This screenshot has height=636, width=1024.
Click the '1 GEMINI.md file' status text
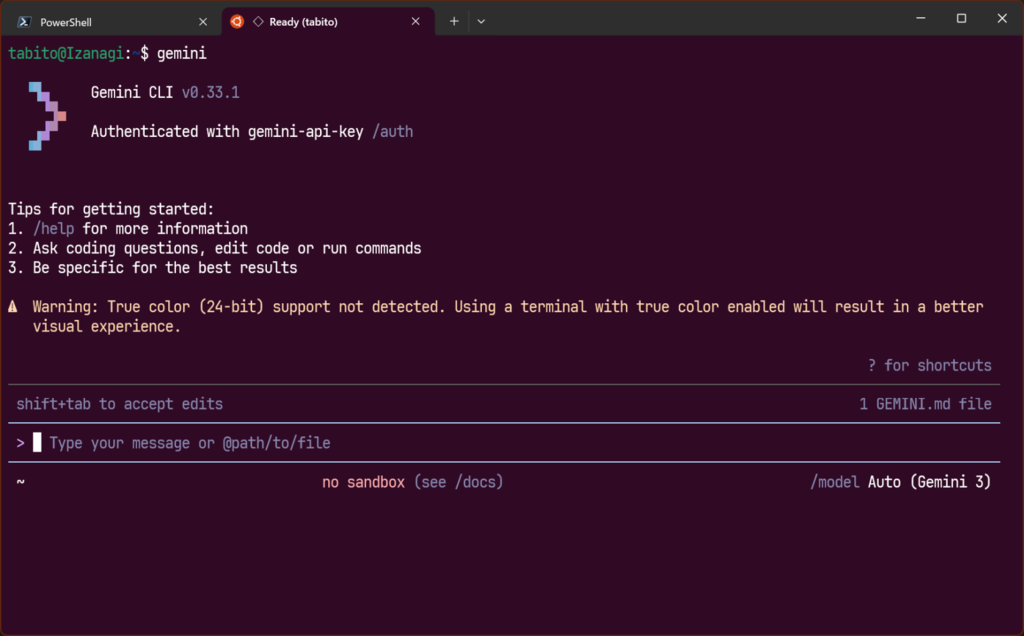pyautogui.click(x=925, y=404)
